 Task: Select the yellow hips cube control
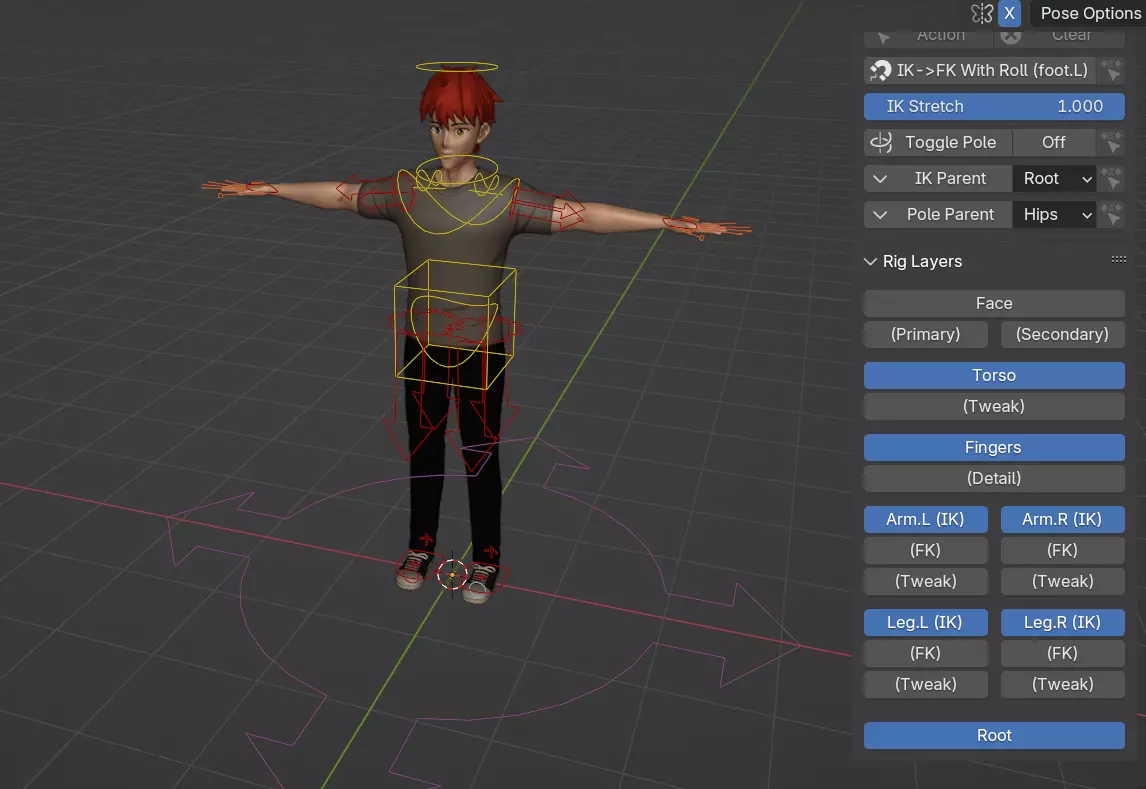(x=455, y=324)
